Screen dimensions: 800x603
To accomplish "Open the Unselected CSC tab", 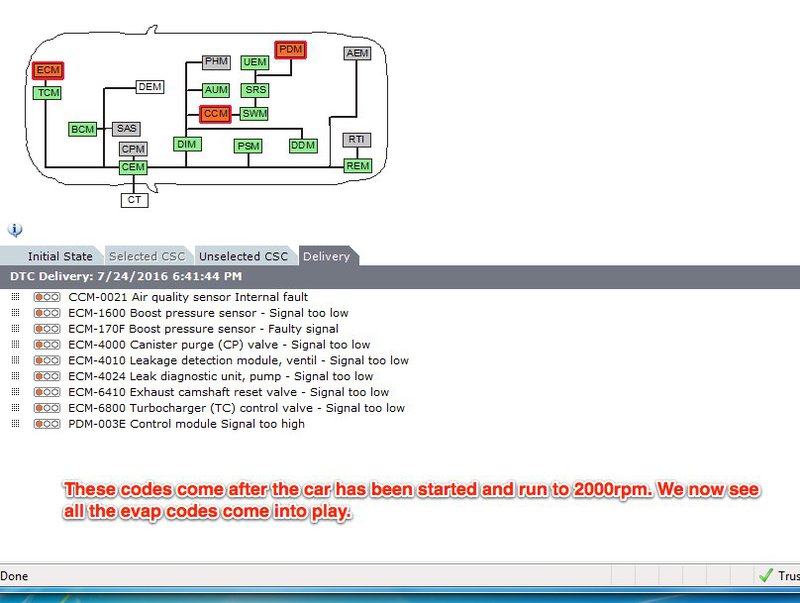I will click(x=243, y=256).
